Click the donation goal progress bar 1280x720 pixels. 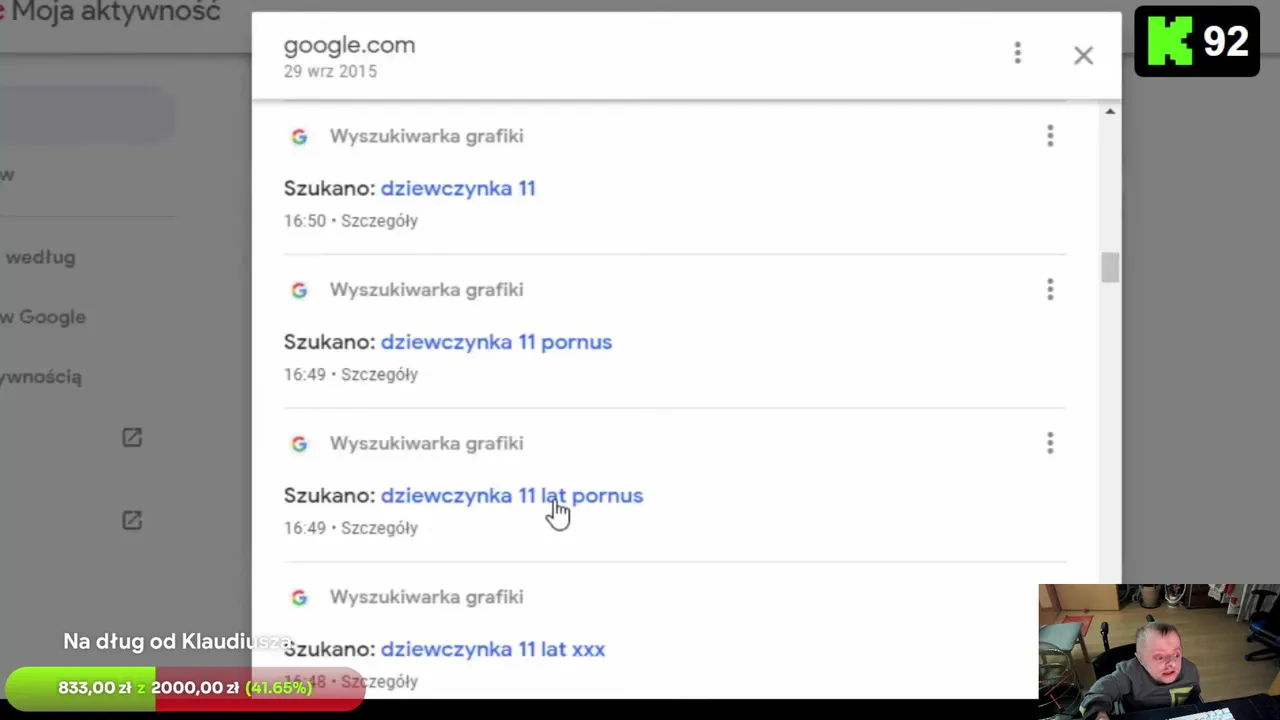[x=185, y=688]
